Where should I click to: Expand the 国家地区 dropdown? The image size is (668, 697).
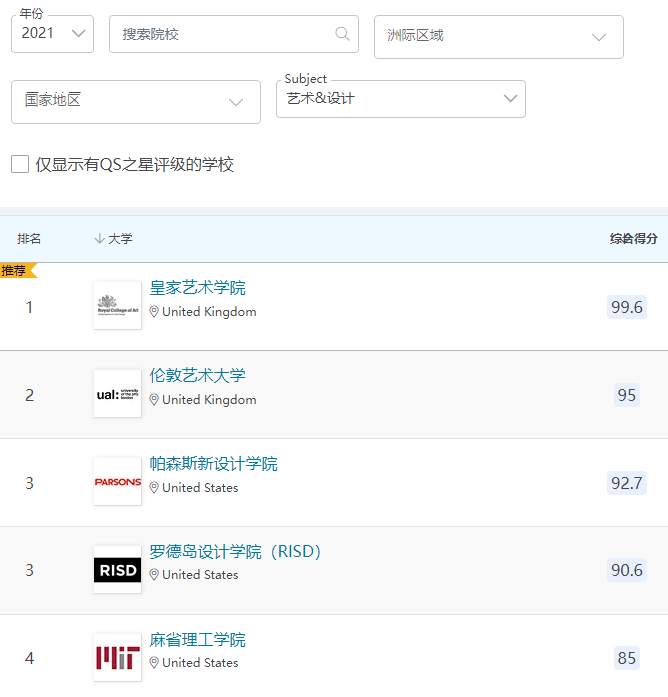(136, 102)
